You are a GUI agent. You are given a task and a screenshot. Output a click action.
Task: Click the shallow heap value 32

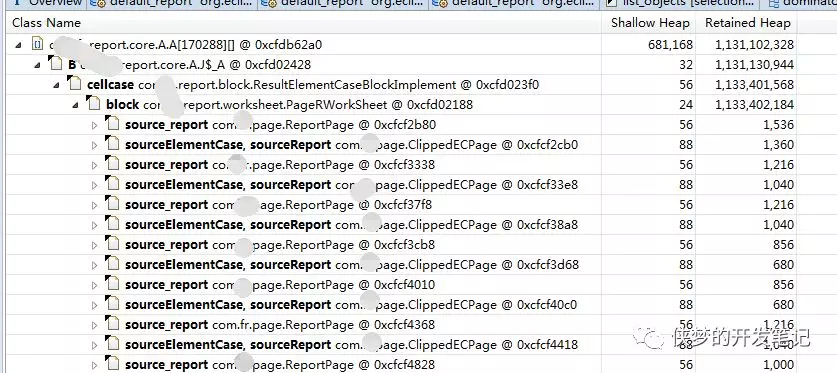[686, 65]
